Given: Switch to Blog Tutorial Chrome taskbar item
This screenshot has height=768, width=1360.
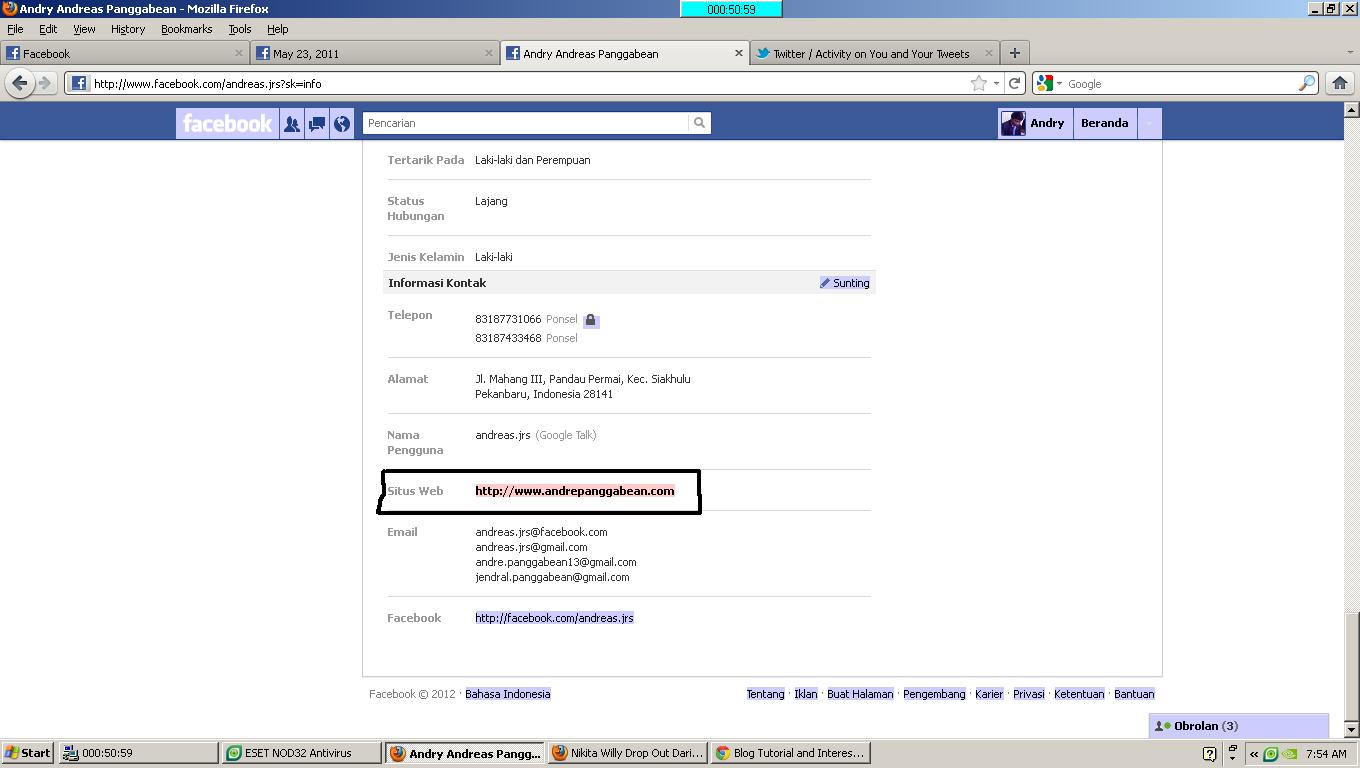Looking at the screenshot, I should [x=790, y=753].
